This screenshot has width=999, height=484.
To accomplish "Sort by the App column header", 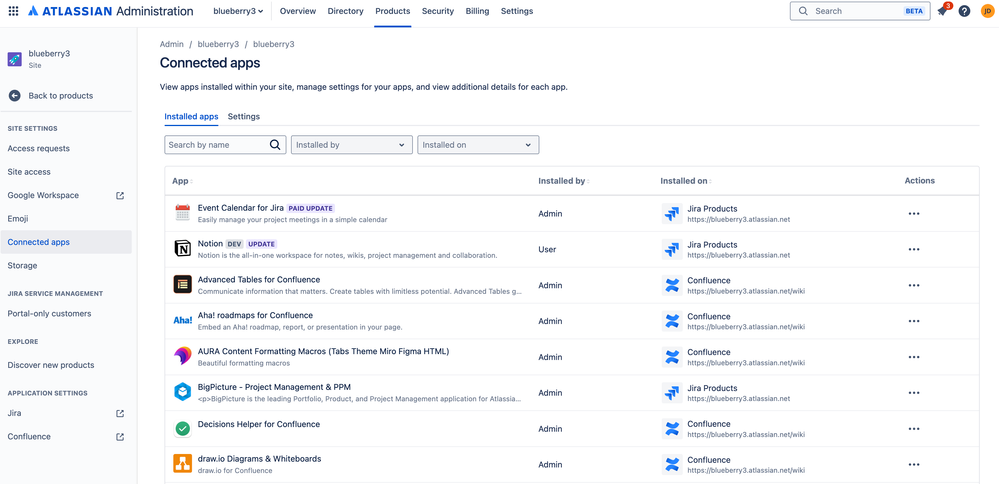I will tap(182, 181).
